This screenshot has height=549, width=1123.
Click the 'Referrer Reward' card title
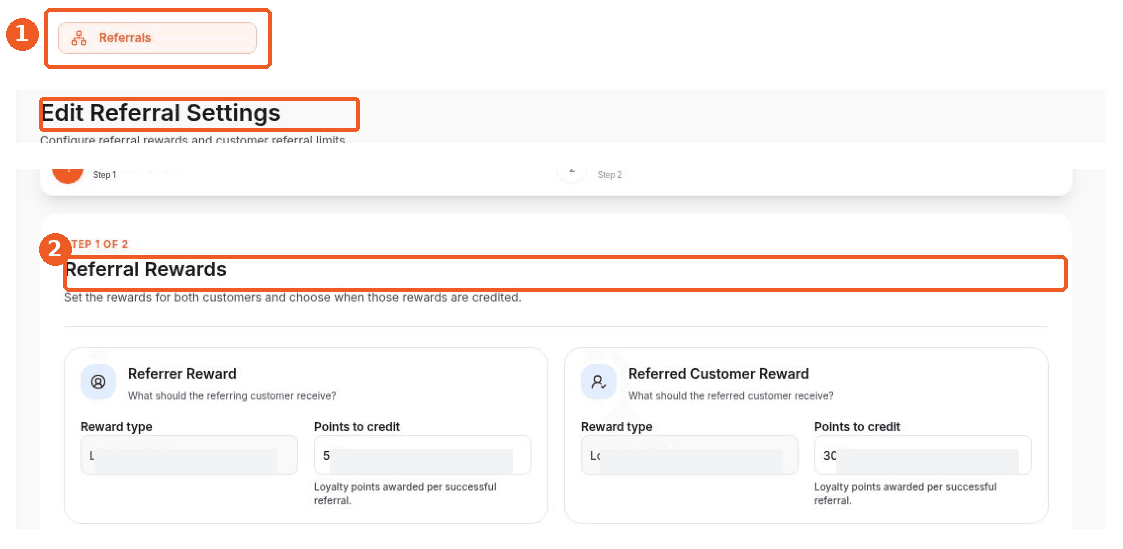[182, 374]
